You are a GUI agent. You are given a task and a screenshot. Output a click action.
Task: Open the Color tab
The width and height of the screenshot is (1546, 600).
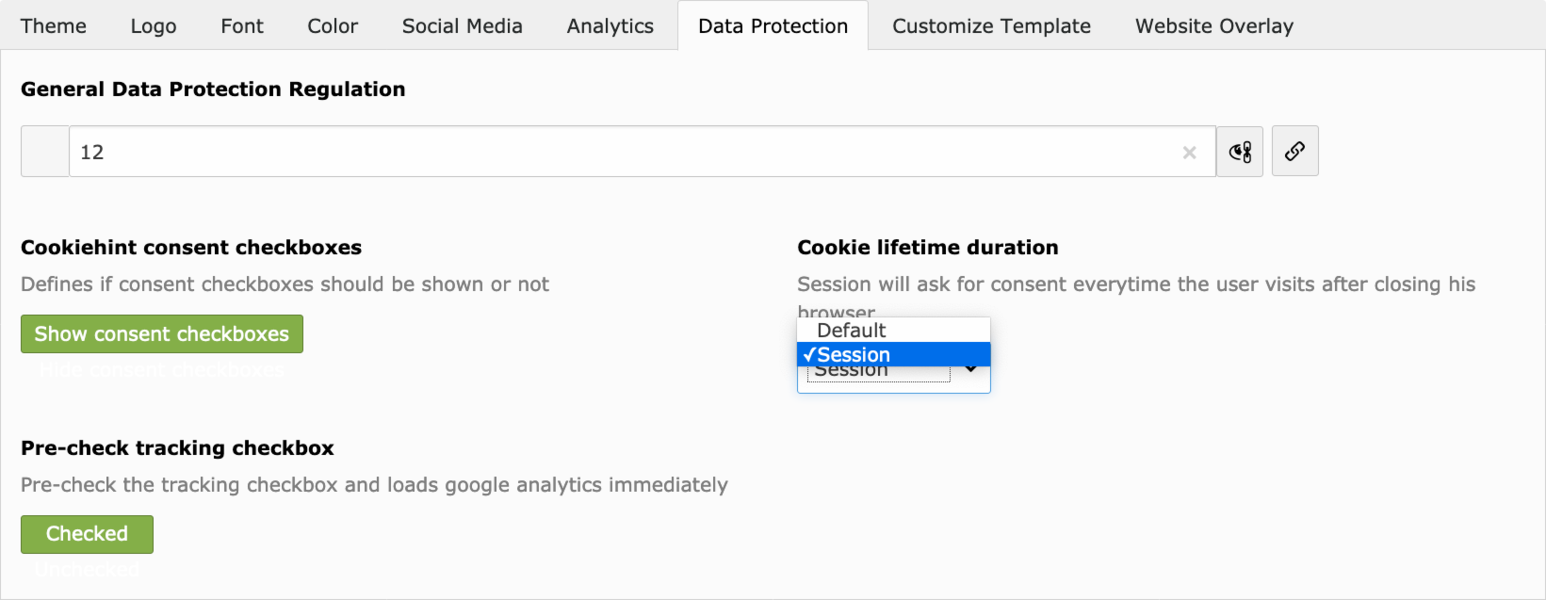(333, 26)
